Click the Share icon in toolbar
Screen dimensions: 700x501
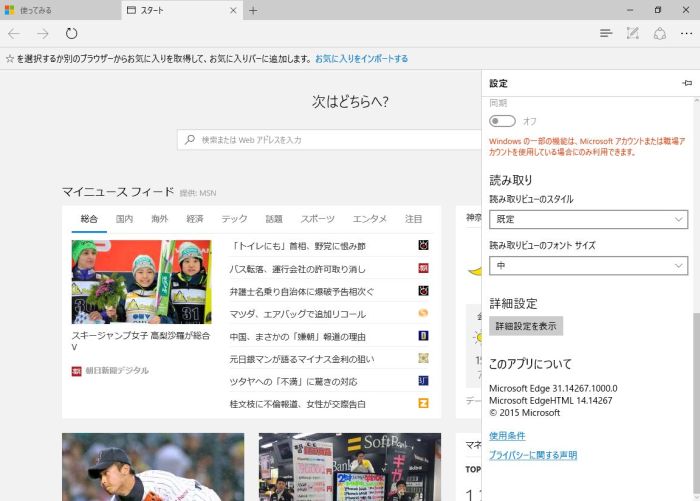pyautogui.click(x=659, y=34)
